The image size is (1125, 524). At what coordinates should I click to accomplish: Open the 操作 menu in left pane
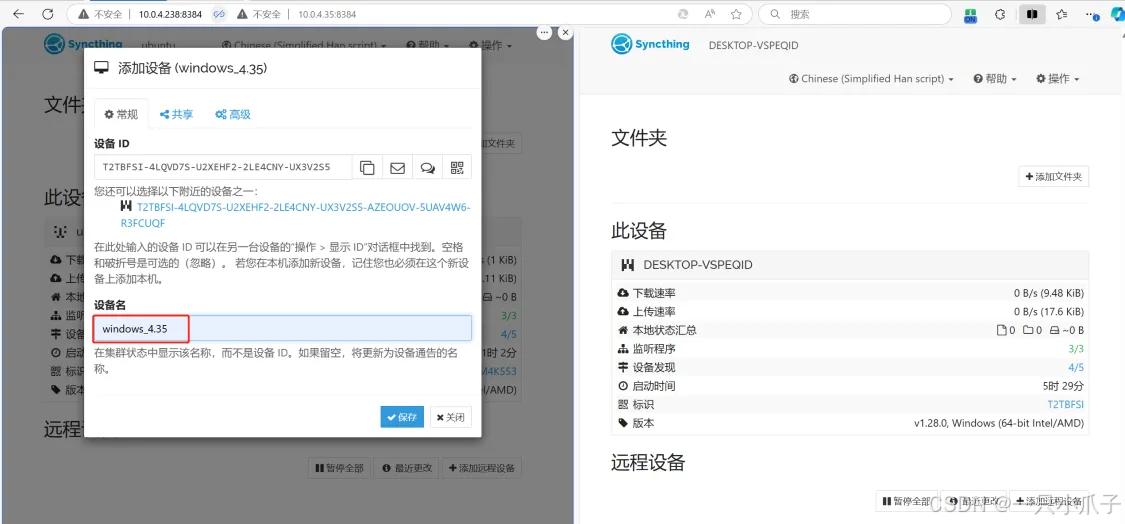[491, 45]
